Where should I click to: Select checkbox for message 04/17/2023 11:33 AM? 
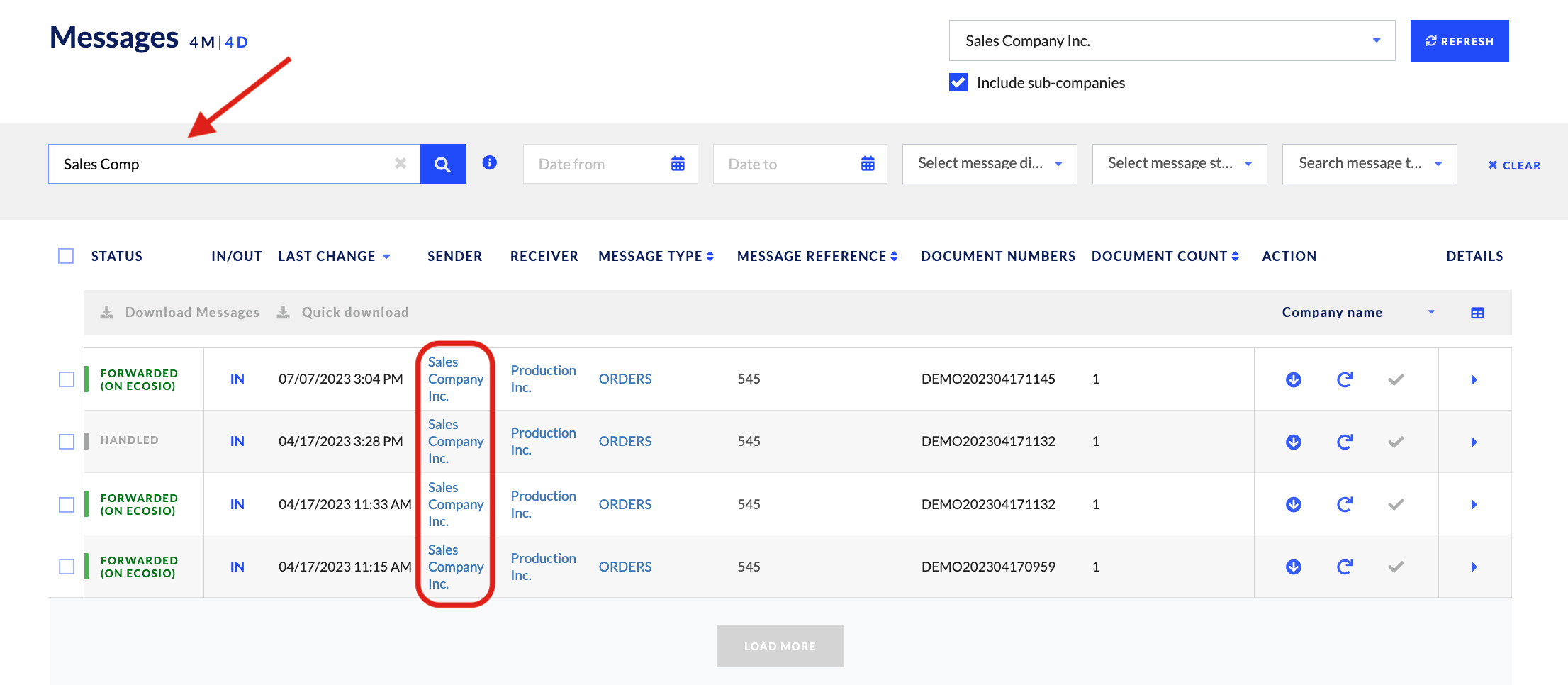[67, 504]
